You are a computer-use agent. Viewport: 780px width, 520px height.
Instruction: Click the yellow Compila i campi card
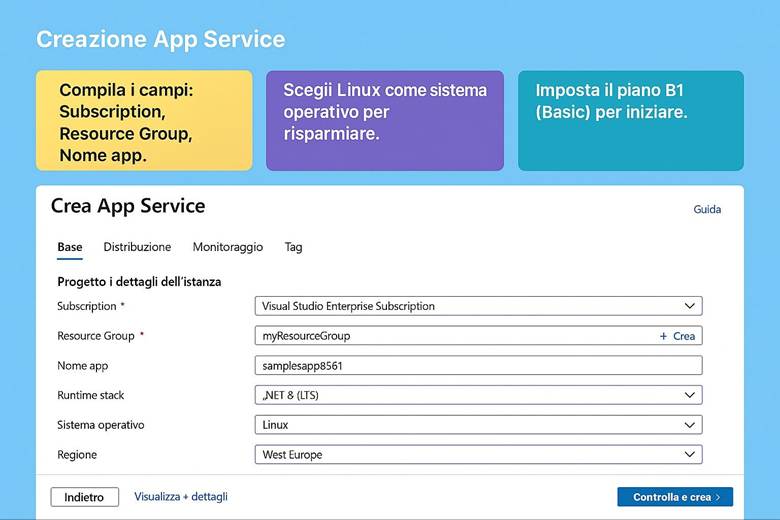tap(144, 121)
